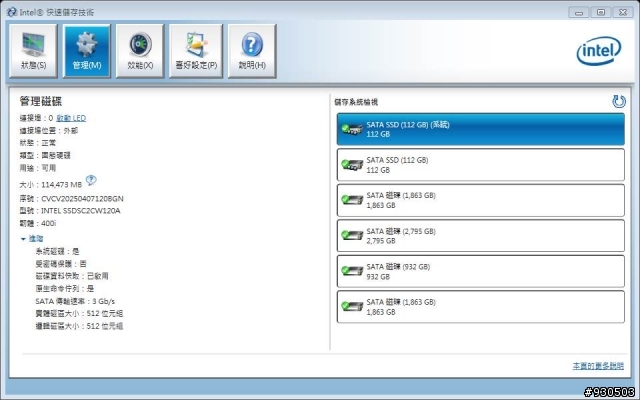
Task: Open 喜好設定(P) preferences
Action: coord(196,51)
